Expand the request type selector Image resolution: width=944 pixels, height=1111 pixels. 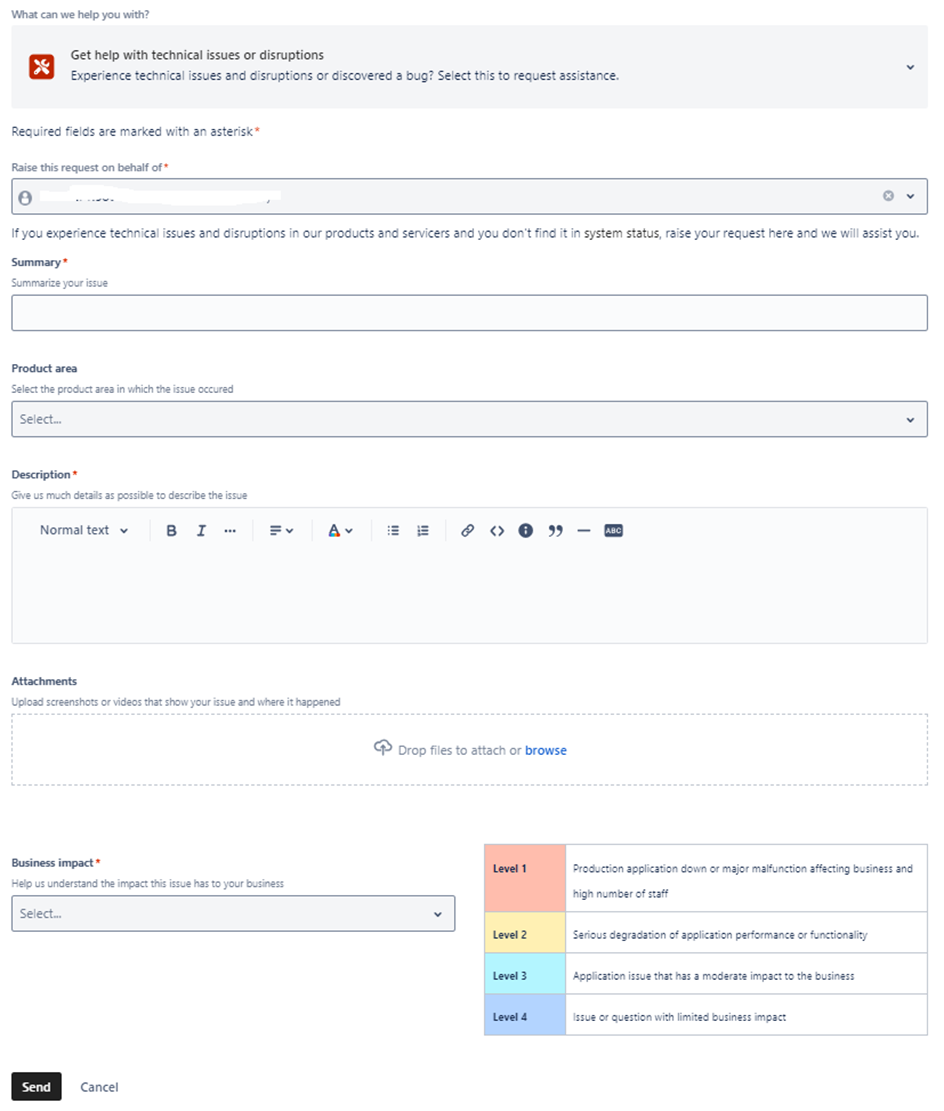pyautogui.click(x=910, y=67)
